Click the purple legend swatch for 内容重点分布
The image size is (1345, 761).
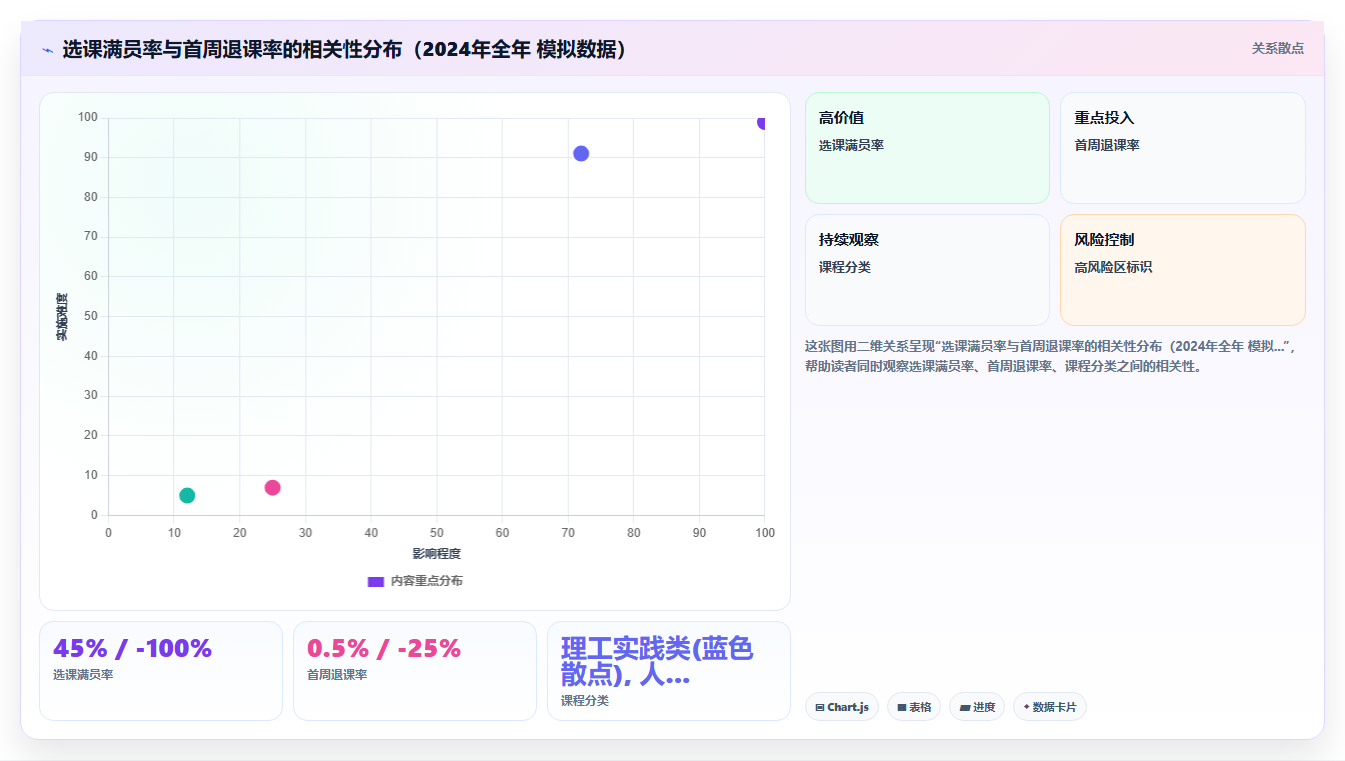coord(376,581)
